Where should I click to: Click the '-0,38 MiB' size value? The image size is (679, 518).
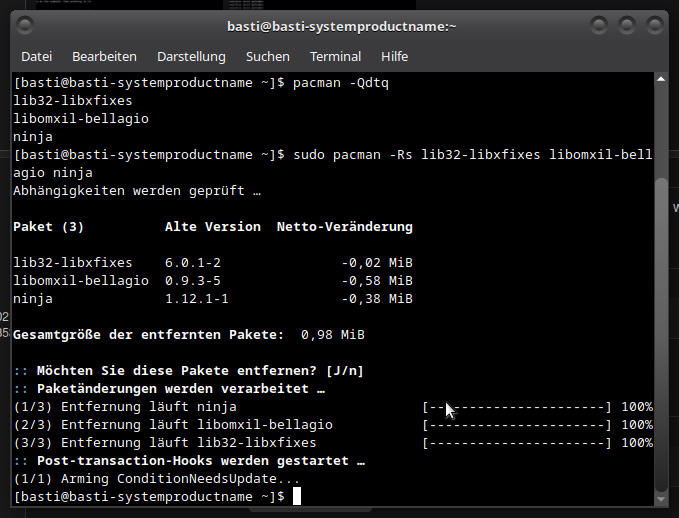click(377, 299)
